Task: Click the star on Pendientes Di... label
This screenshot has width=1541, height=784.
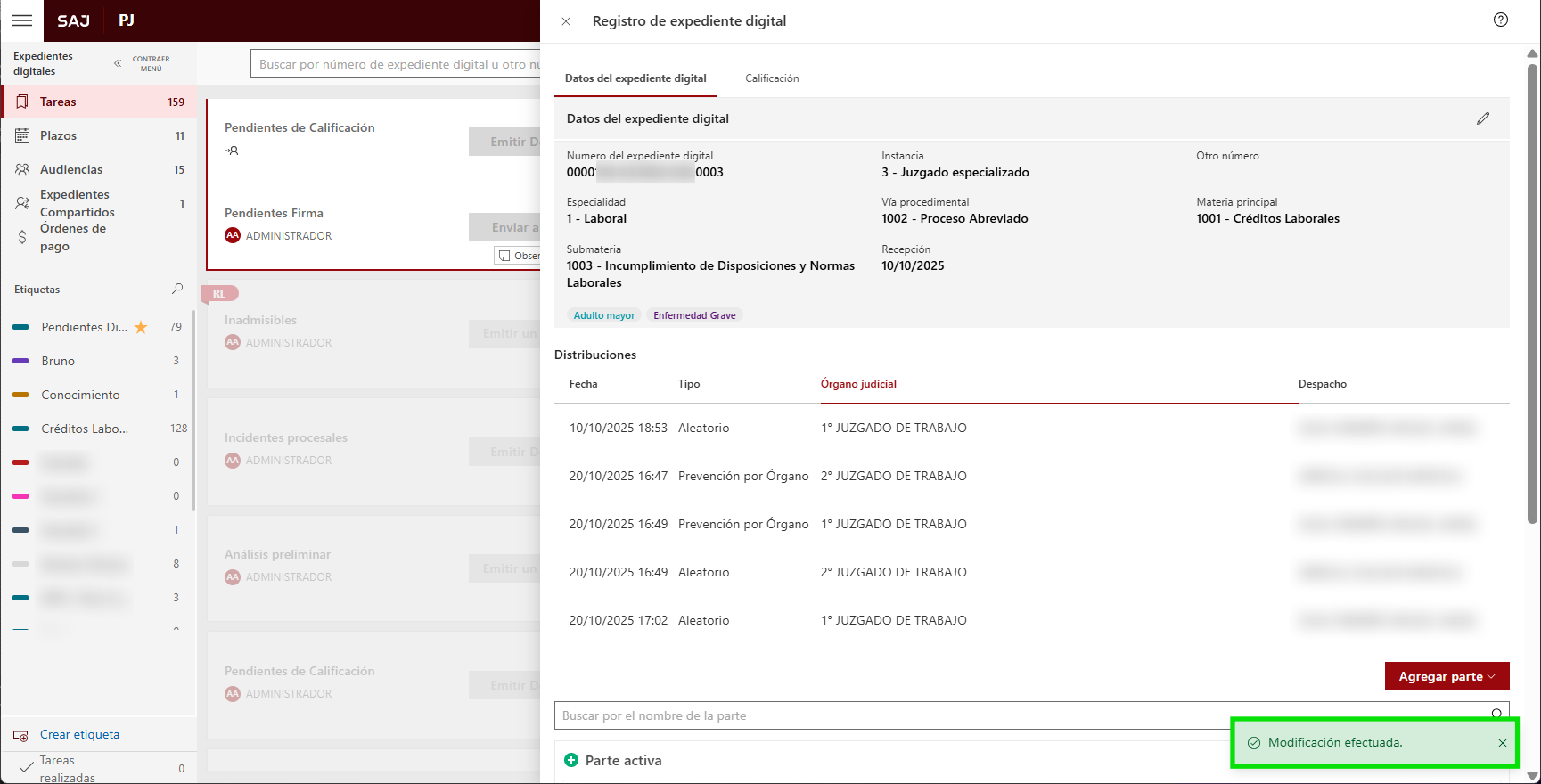Action: pos(141,327)
